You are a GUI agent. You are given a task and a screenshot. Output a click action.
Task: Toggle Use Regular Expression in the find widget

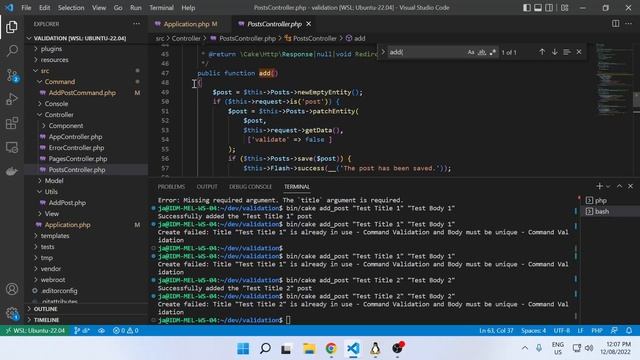point(493,52)
